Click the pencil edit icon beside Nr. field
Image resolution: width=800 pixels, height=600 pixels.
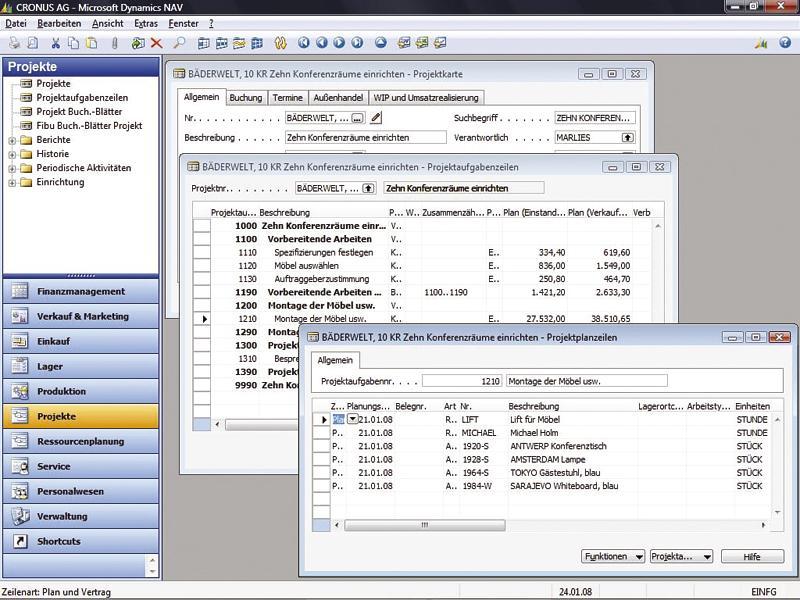[x=376, y=118]
